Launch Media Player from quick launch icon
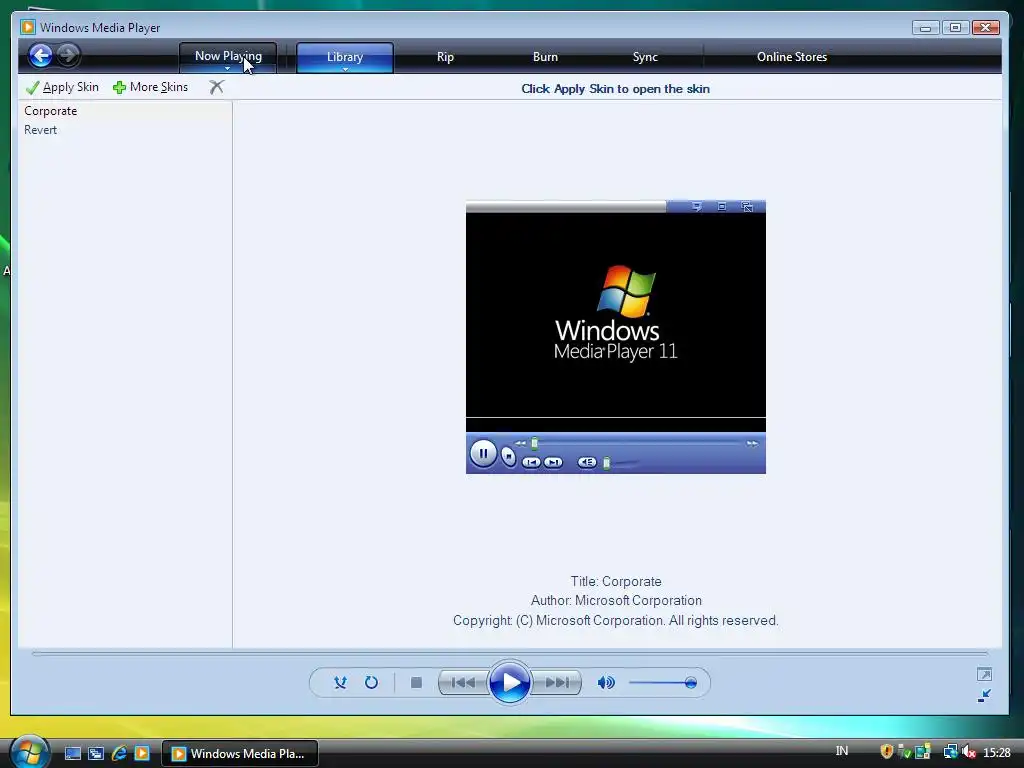The width and height of the screenshot is (1024, 768). [x=142, y=754]
